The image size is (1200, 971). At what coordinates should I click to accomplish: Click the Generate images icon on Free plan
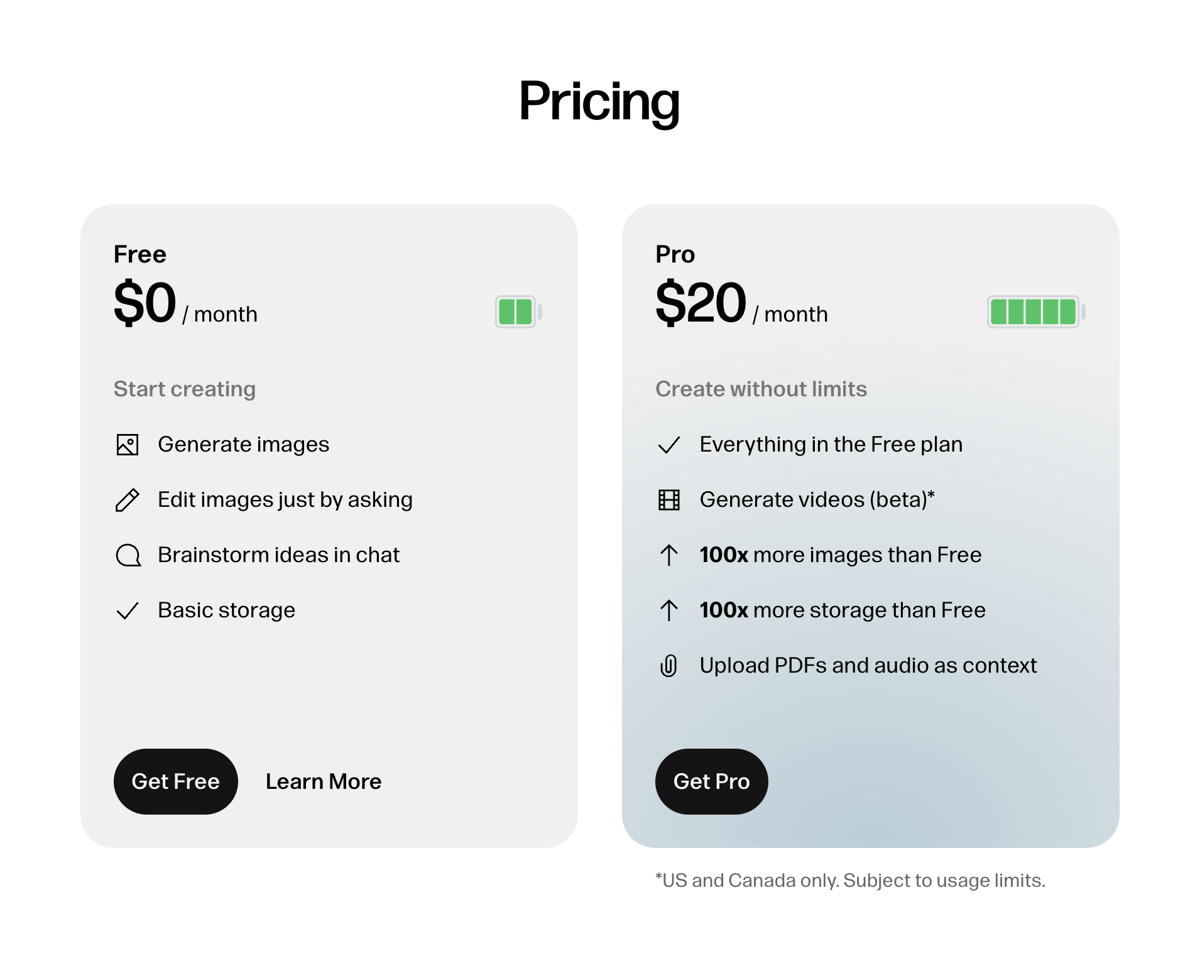128,444
